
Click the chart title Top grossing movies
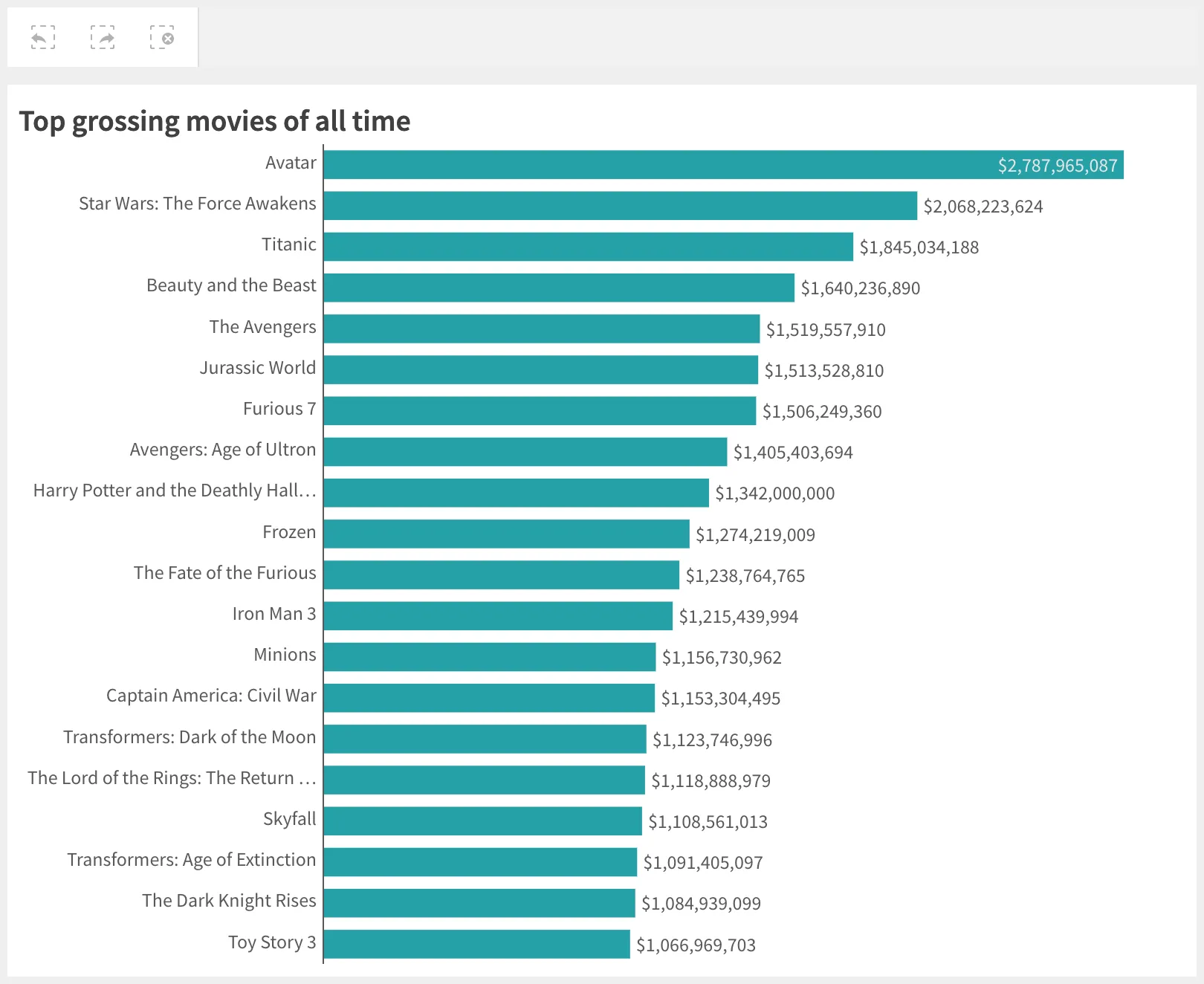click(x=216, y=121)
